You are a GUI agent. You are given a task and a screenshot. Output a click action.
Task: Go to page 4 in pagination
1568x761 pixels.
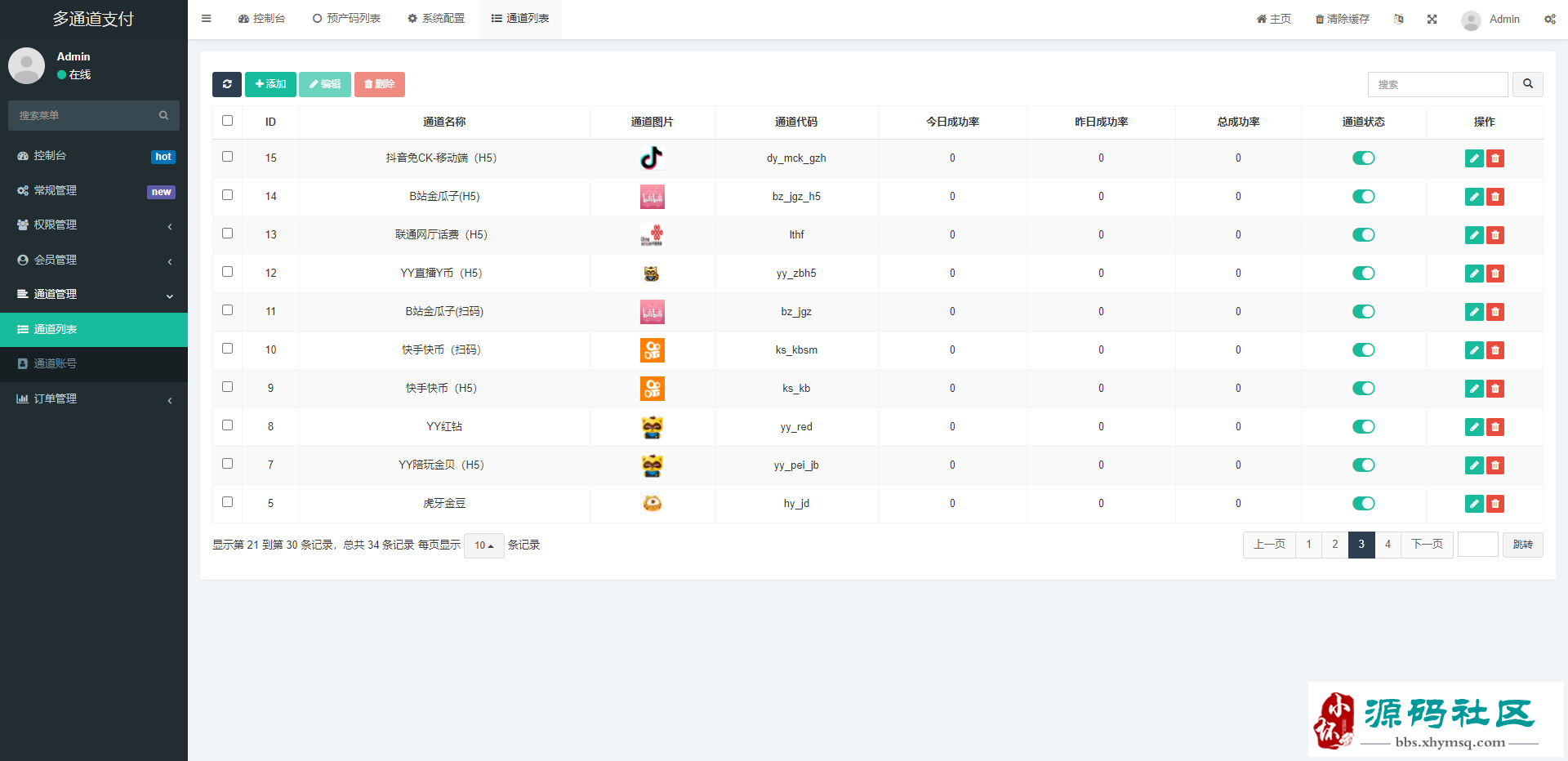pos(1388,545)
